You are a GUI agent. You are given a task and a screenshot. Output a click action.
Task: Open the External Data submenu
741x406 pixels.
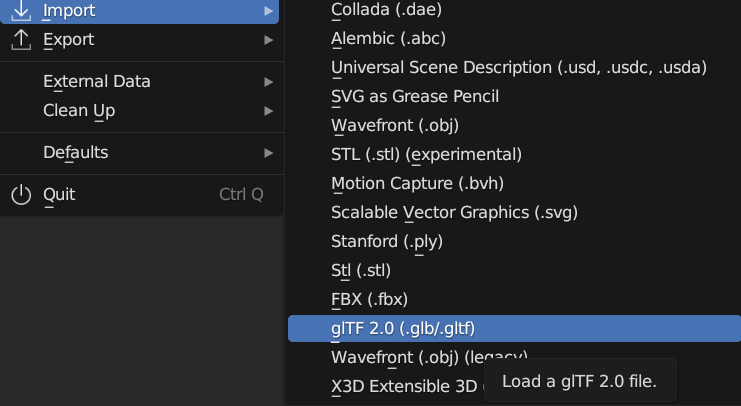[142, 82]
